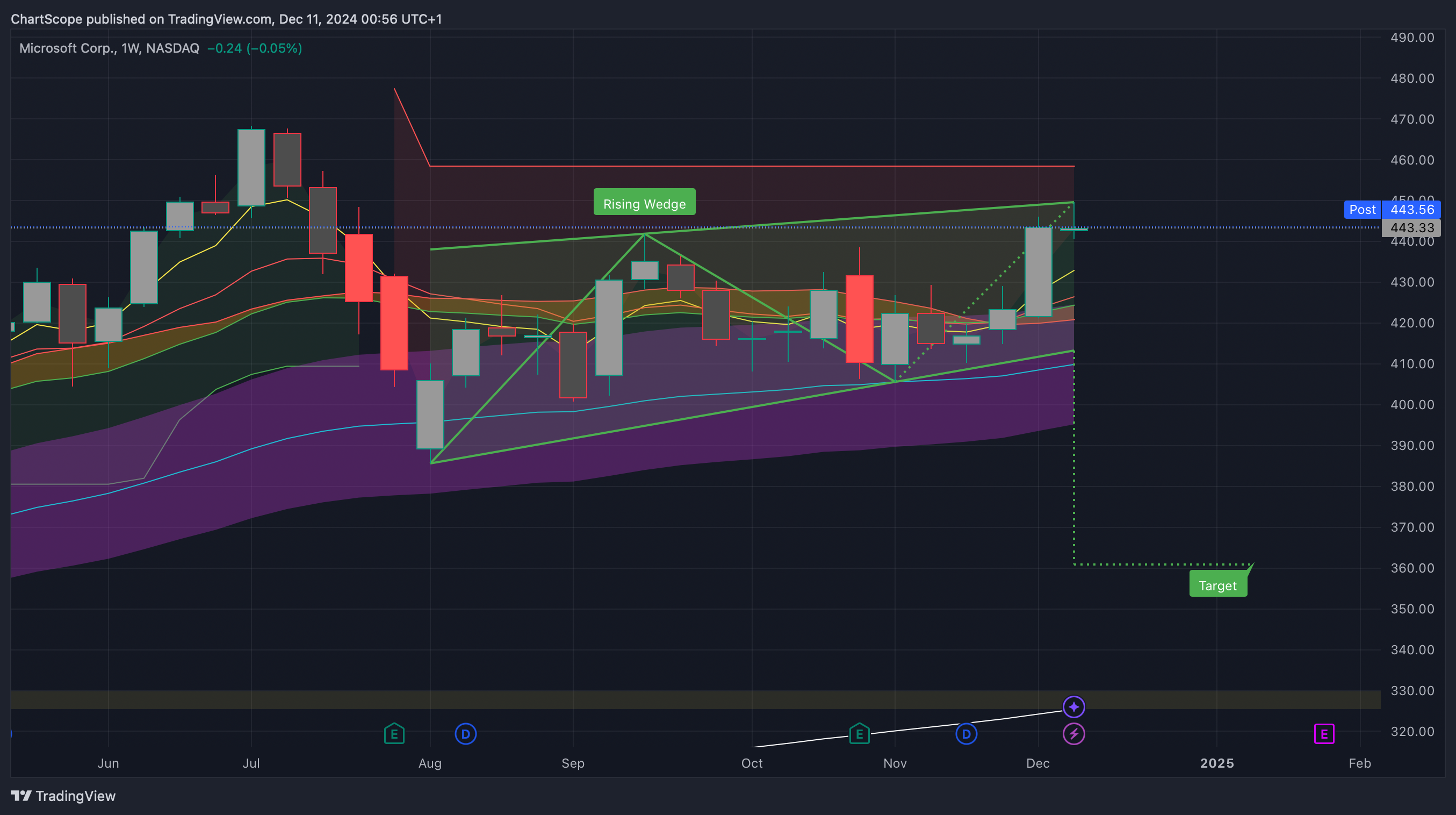
Task: Select the Rising Wedge pattern label
Action: pos(644,203)
